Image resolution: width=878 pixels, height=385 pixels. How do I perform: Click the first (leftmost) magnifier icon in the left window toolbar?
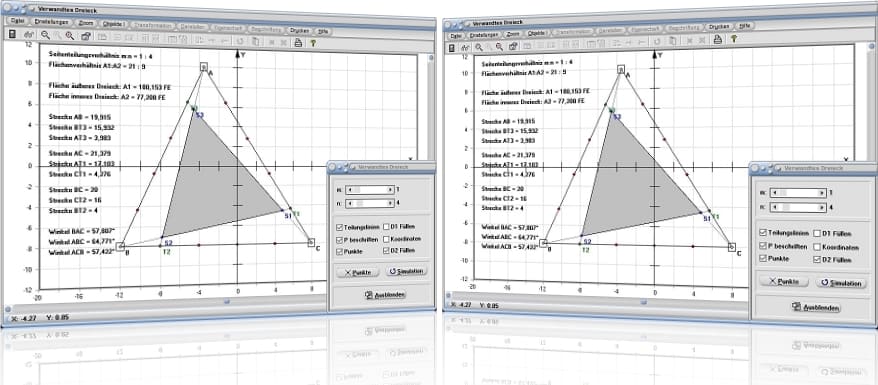click(45, 35)
